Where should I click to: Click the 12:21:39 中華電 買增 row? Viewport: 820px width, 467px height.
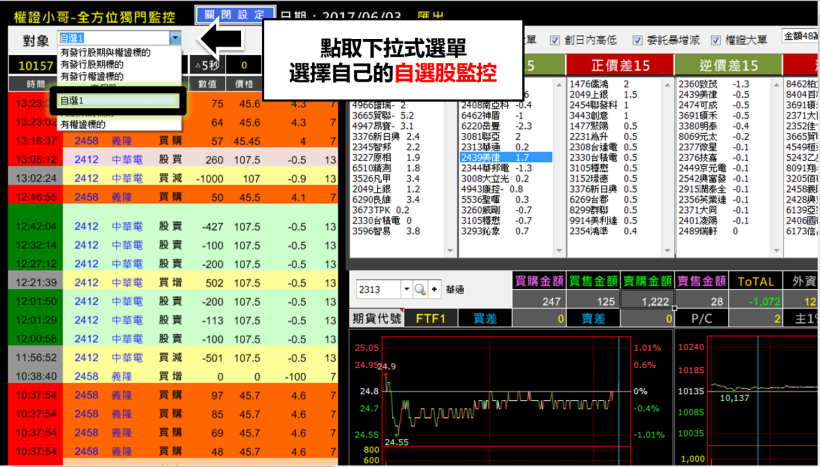(173, 283)
